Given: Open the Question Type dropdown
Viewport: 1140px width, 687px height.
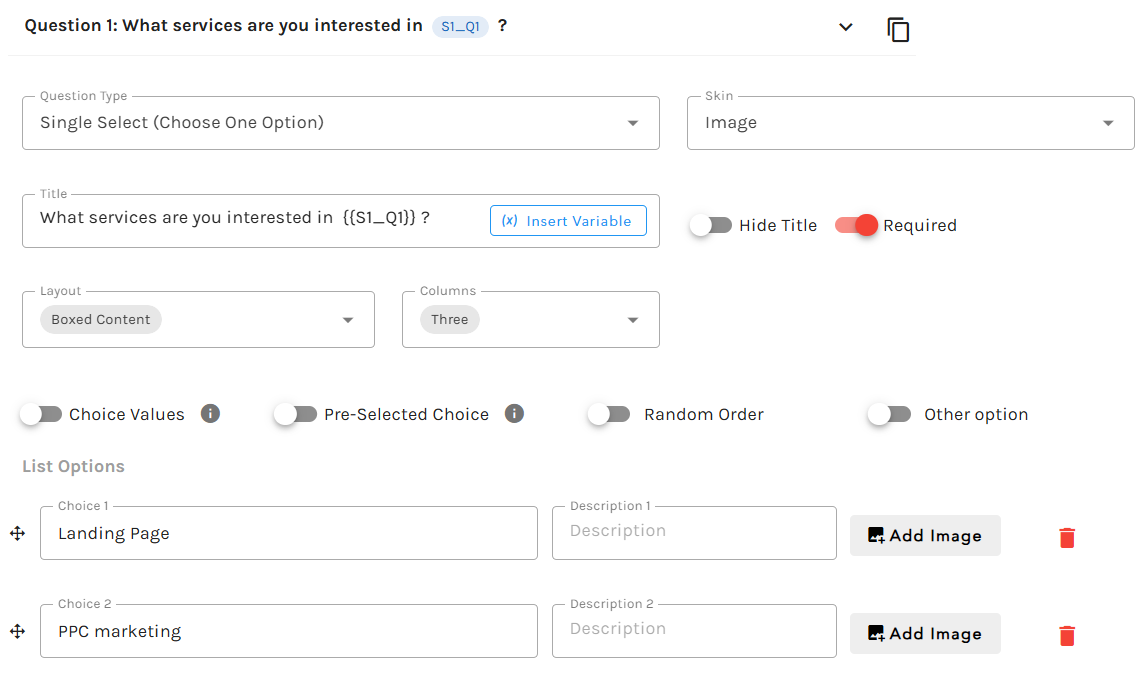Looking at the screenshot, I should point(340,123).
